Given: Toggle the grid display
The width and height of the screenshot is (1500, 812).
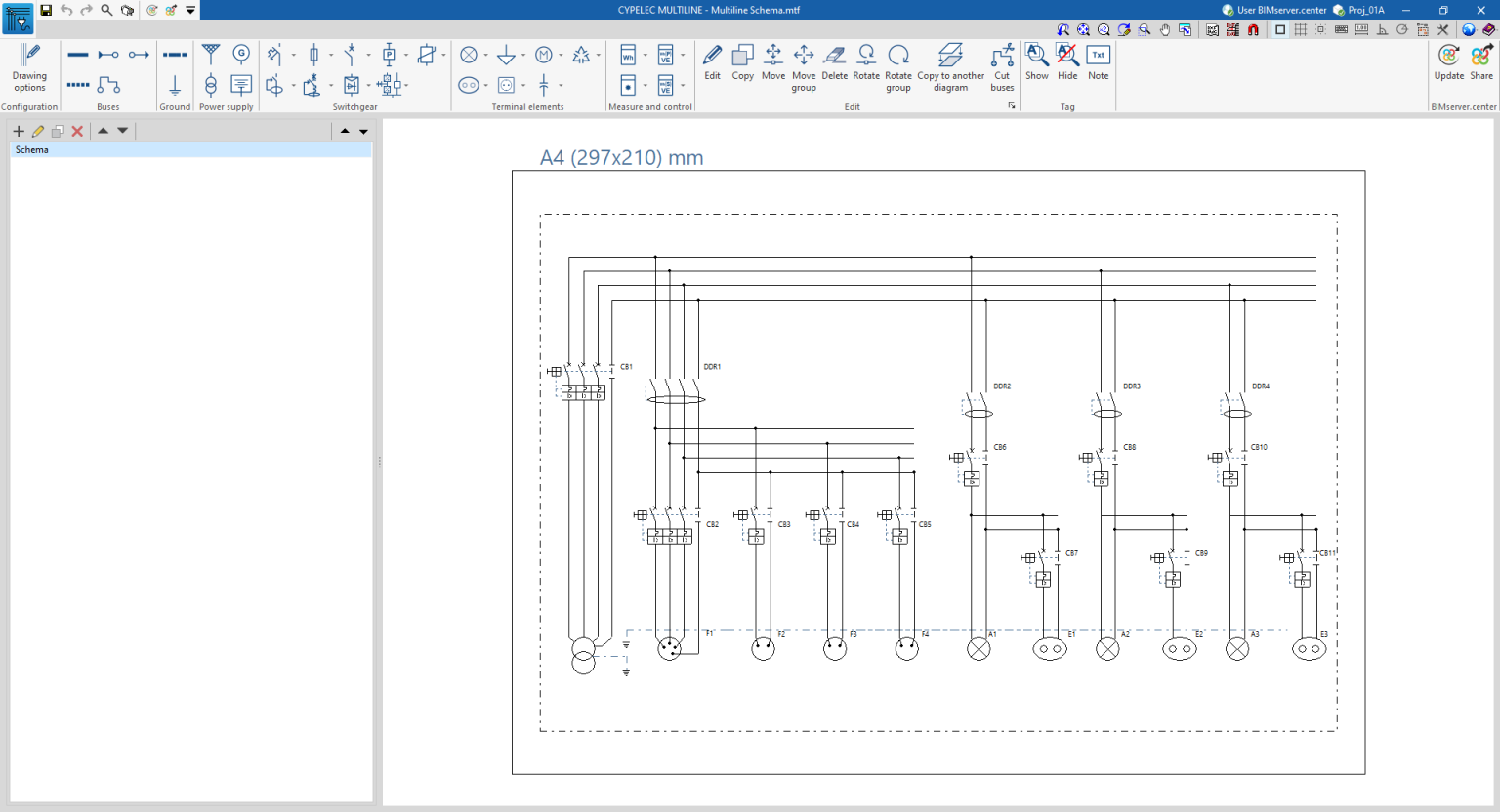Looking at the screenshot, I should [x=1300, y=29].
